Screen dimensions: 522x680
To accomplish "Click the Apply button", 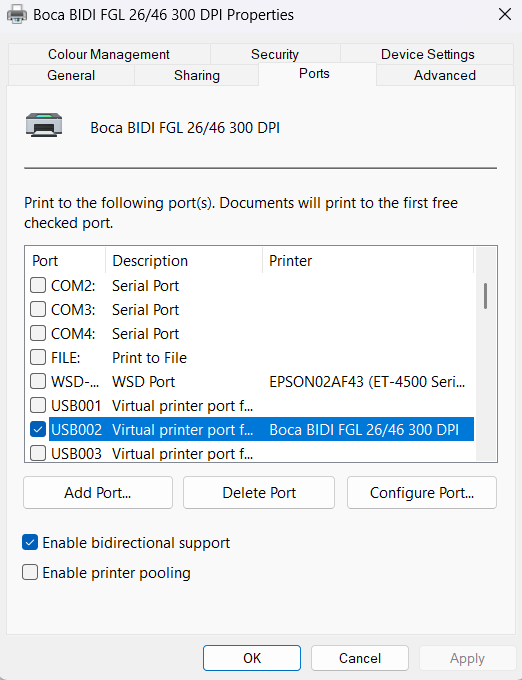I will (x=467, y=658).
